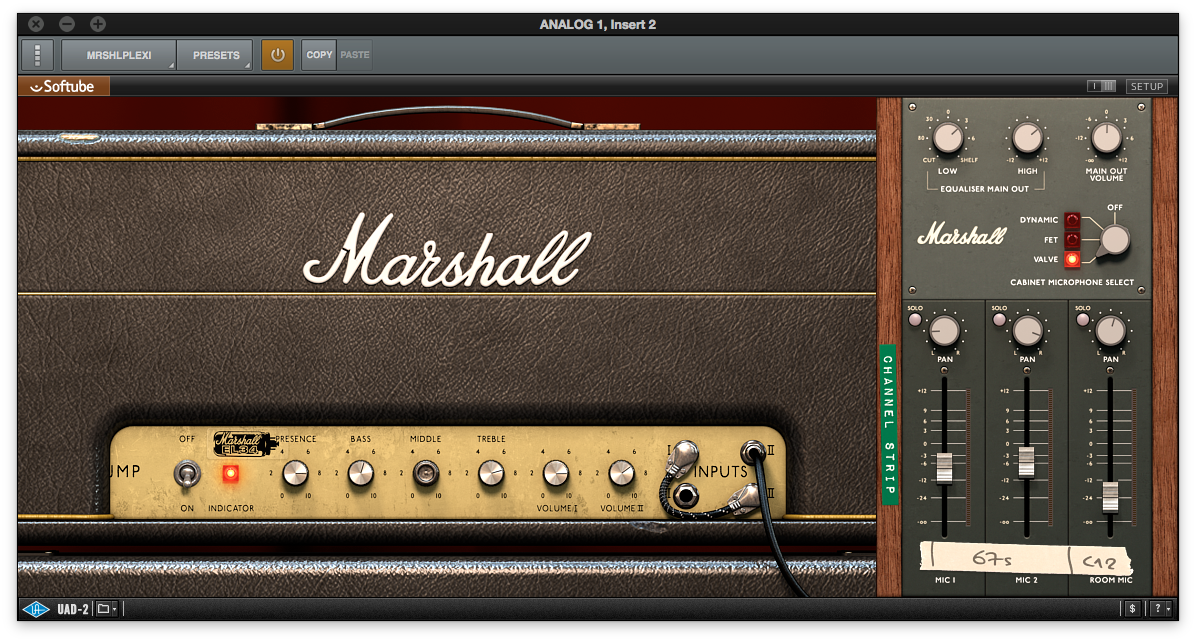Screen dimensions: 1196x642
Task: Click the MIC 2 PAN knob
Action: pos(1027,331)
